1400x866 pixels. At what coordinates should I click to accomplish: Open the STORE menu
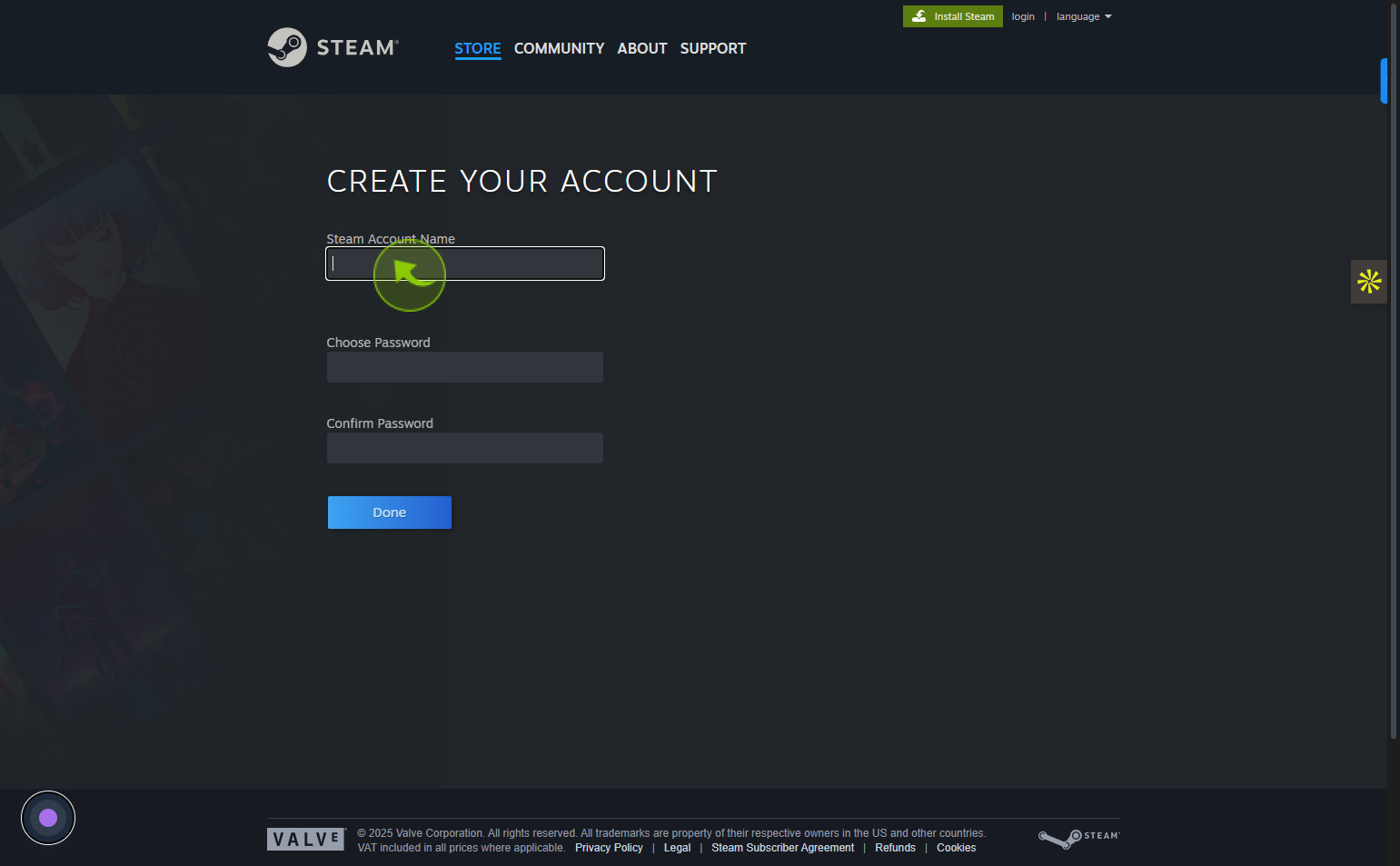[478, 48]
